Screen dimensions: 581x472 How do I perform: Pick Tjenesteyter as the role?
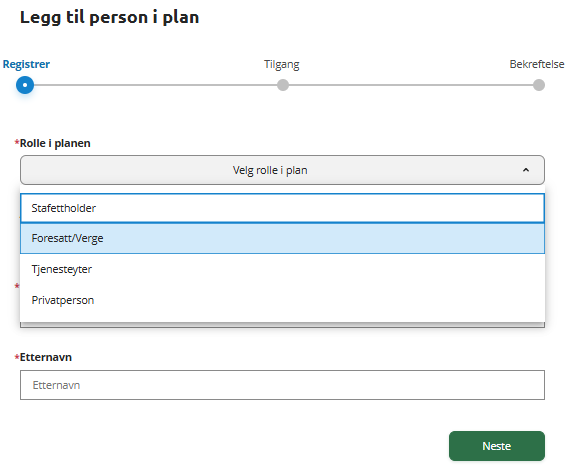click(x=282, y=269)
